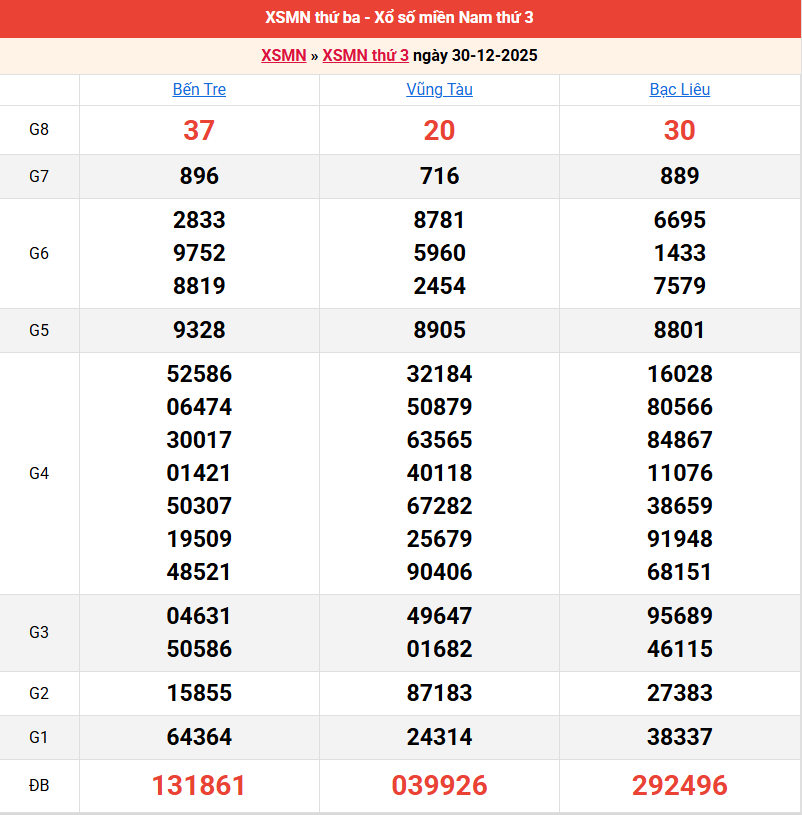
Task: Select Bến Tre G8 result 37
Action: click(x=199, y=131)
